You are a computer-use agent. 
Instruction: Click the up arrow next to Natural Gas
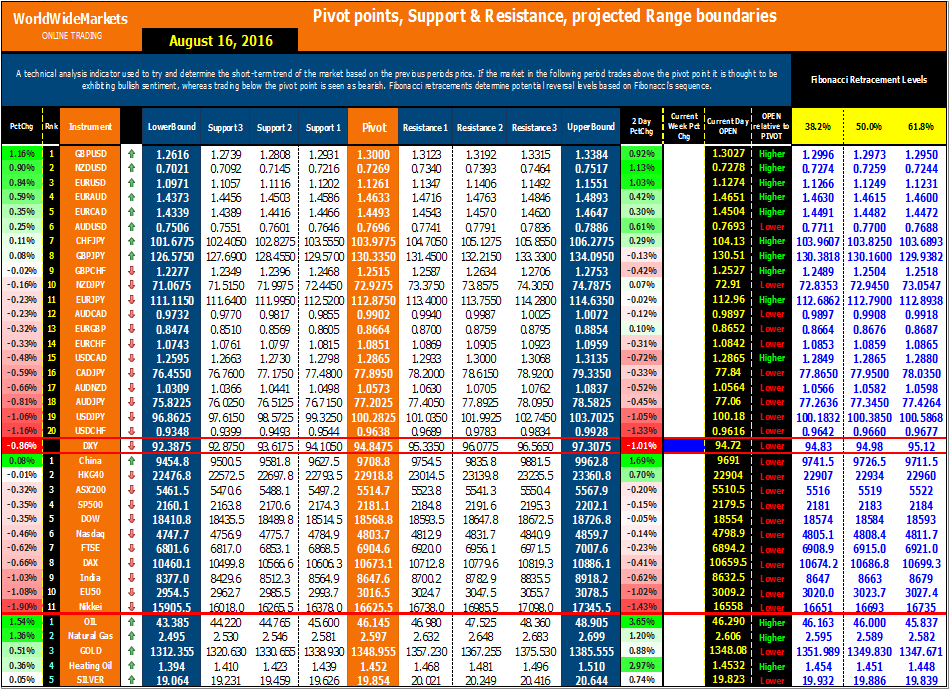pos(131,636)
